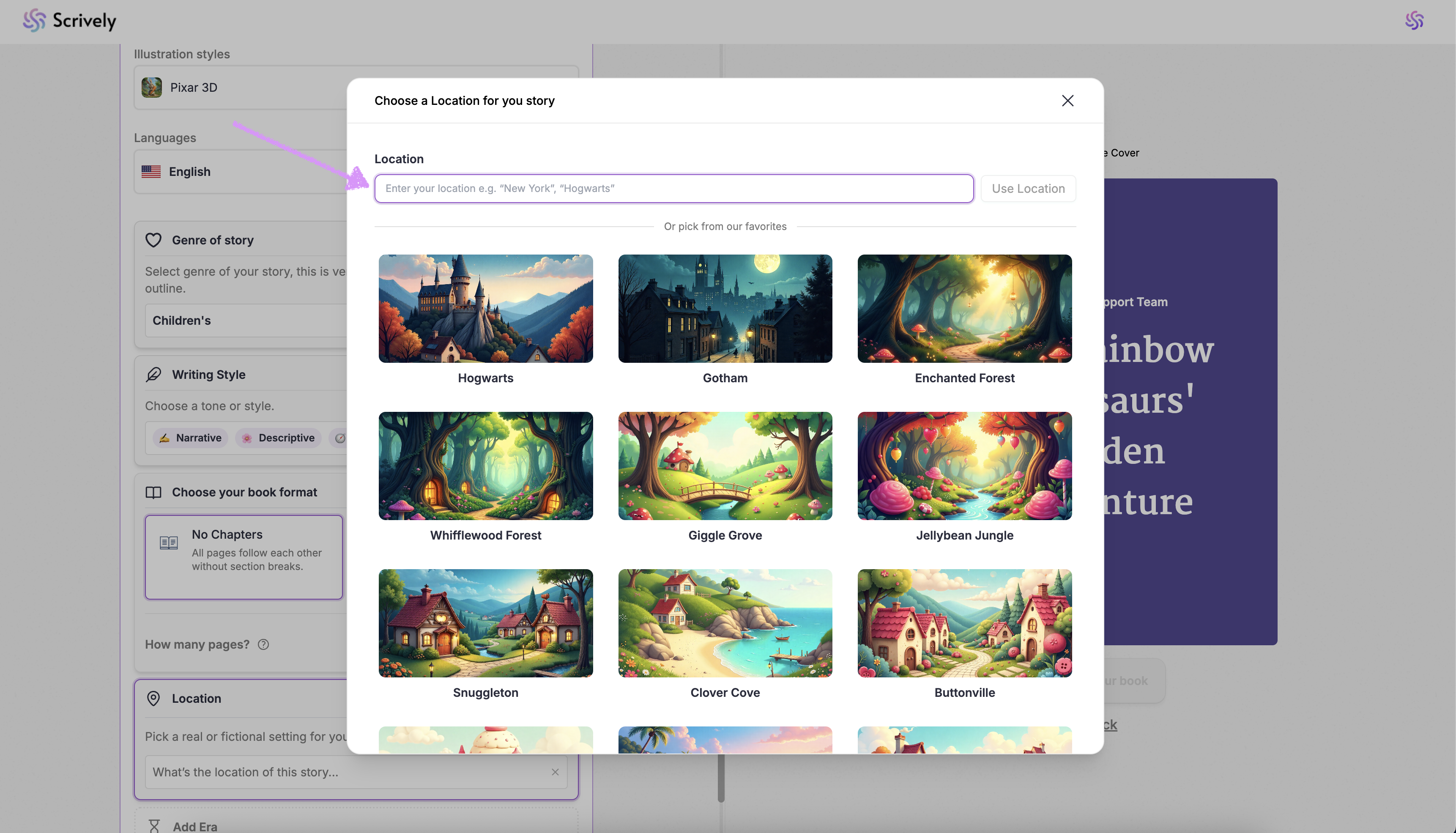This screenshot has width=1456, height=833.
Task: Toggle the Descriptive writing style chip
Action: (x=279, y=438)
